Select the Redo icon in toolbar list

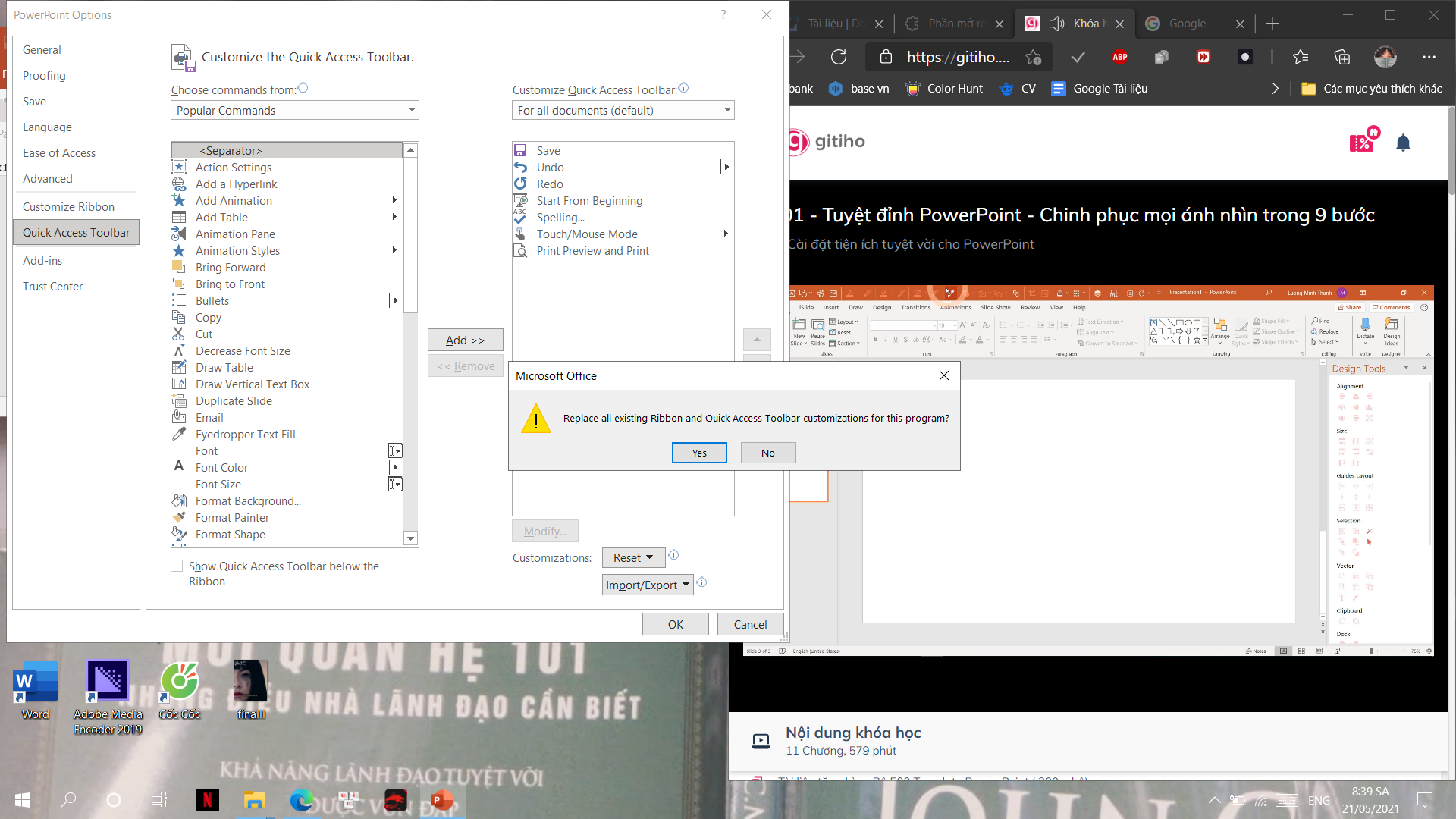coord(520,184)
